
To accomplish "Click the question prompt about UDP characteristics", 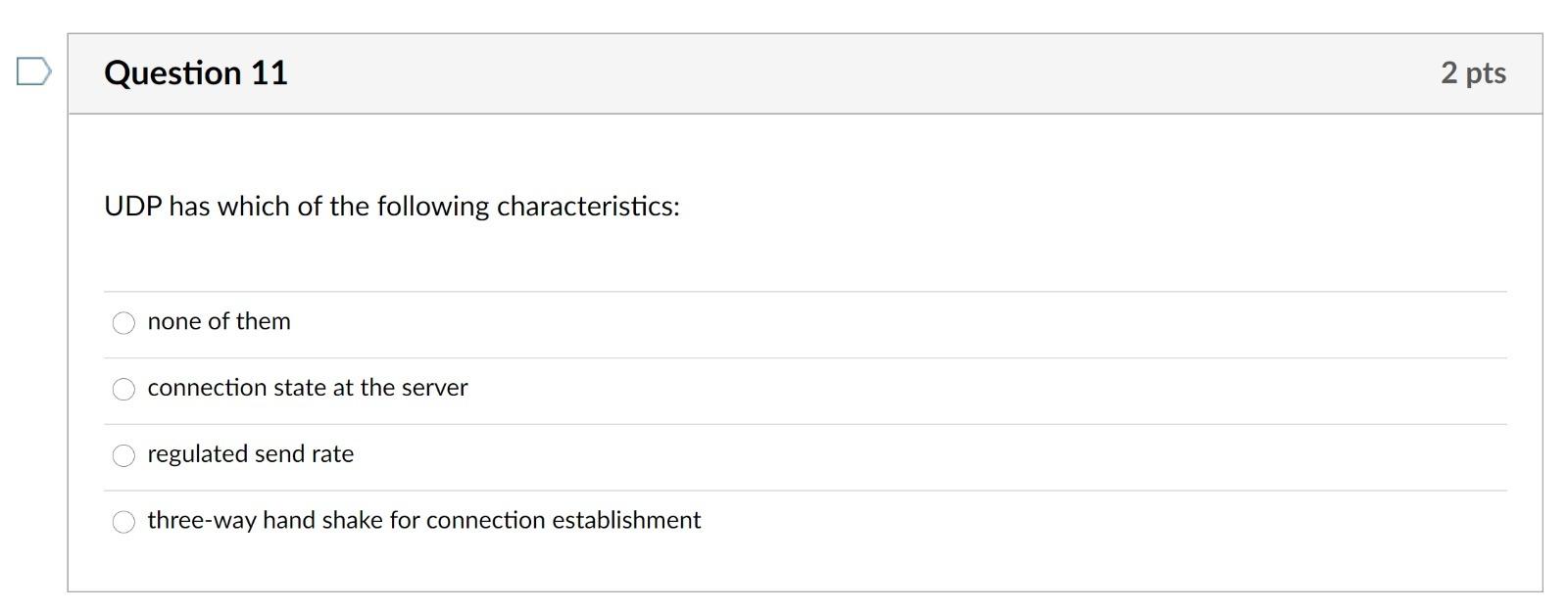I will tap(392, 207).
